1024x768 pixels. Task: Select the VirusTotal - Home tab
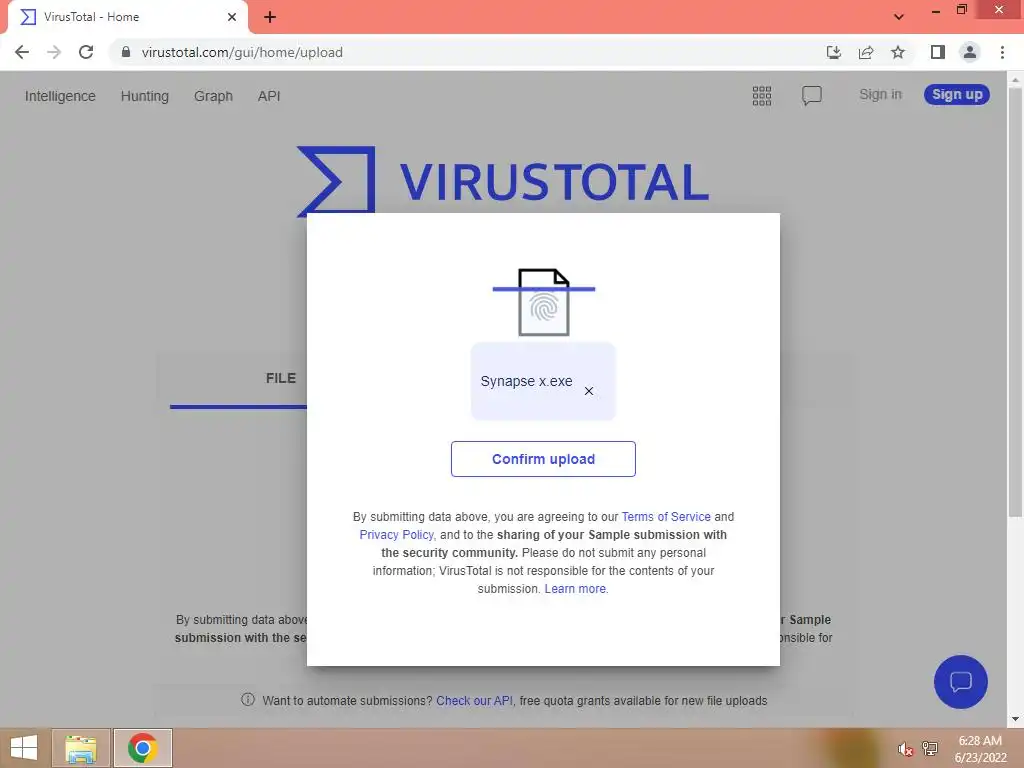point(127,17)
